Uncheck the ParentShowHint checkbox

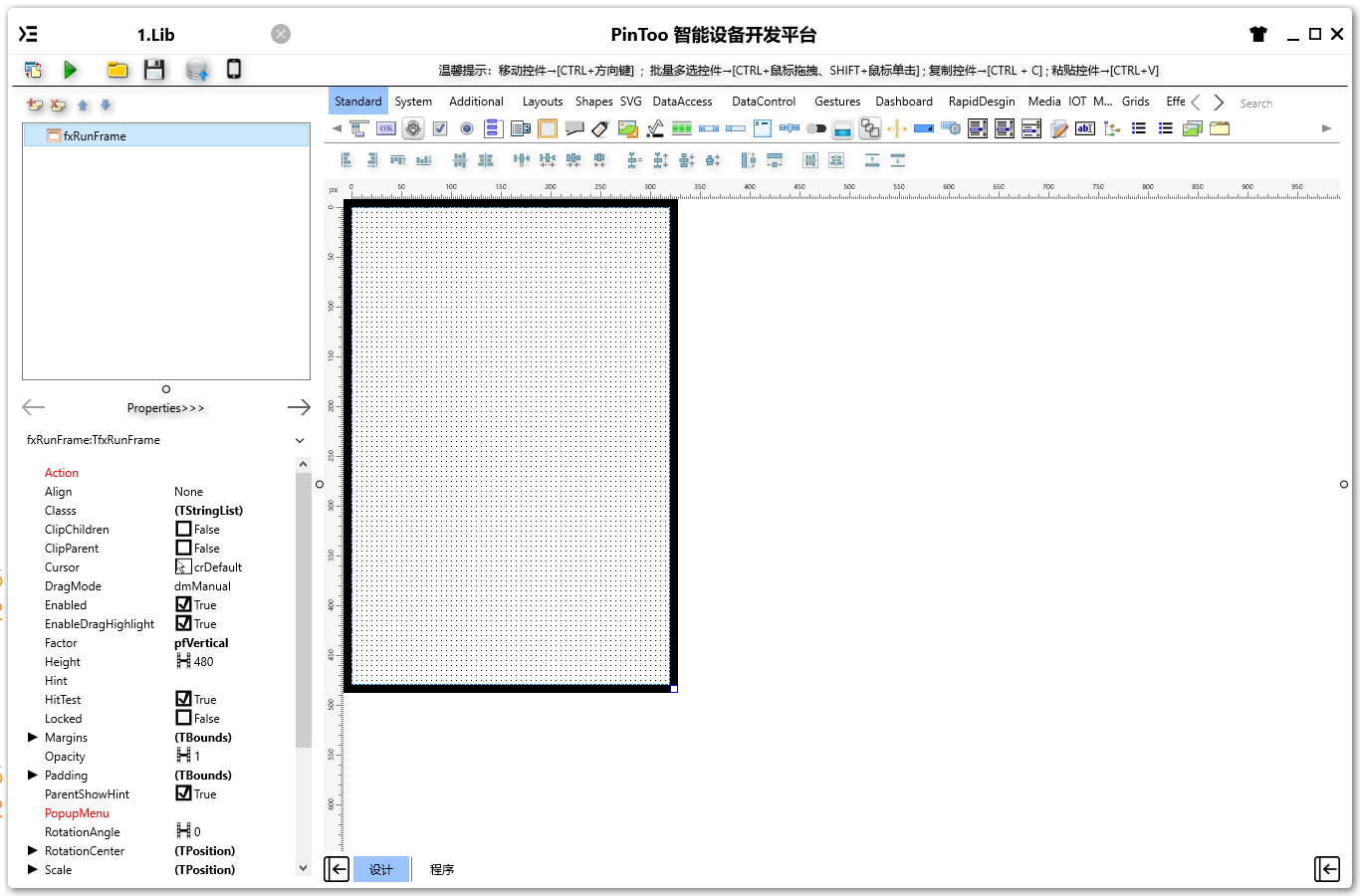point(183,793)
